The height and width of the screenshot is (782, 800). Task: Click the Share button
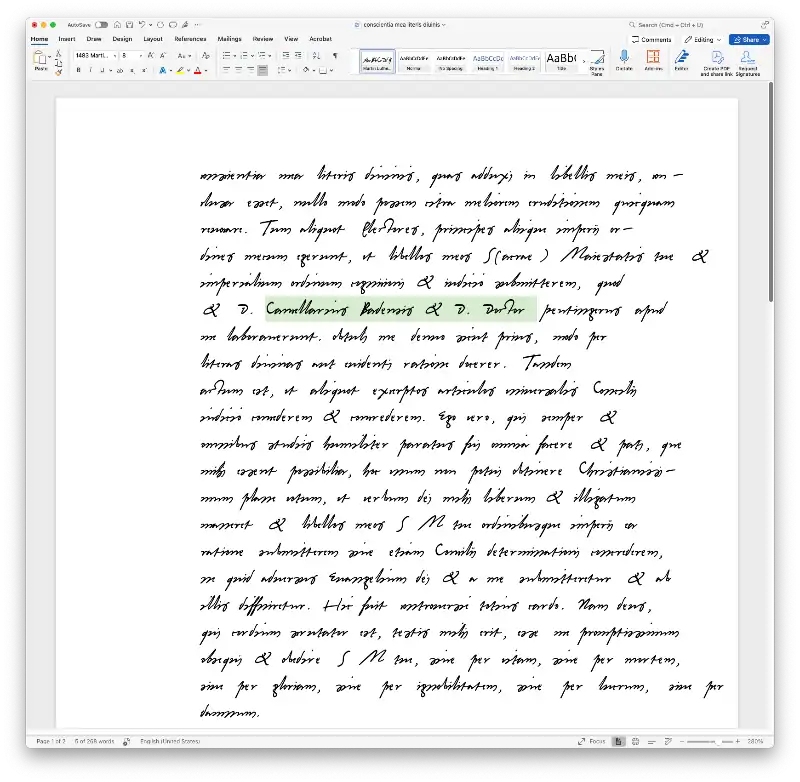click(x=749, y=39)
